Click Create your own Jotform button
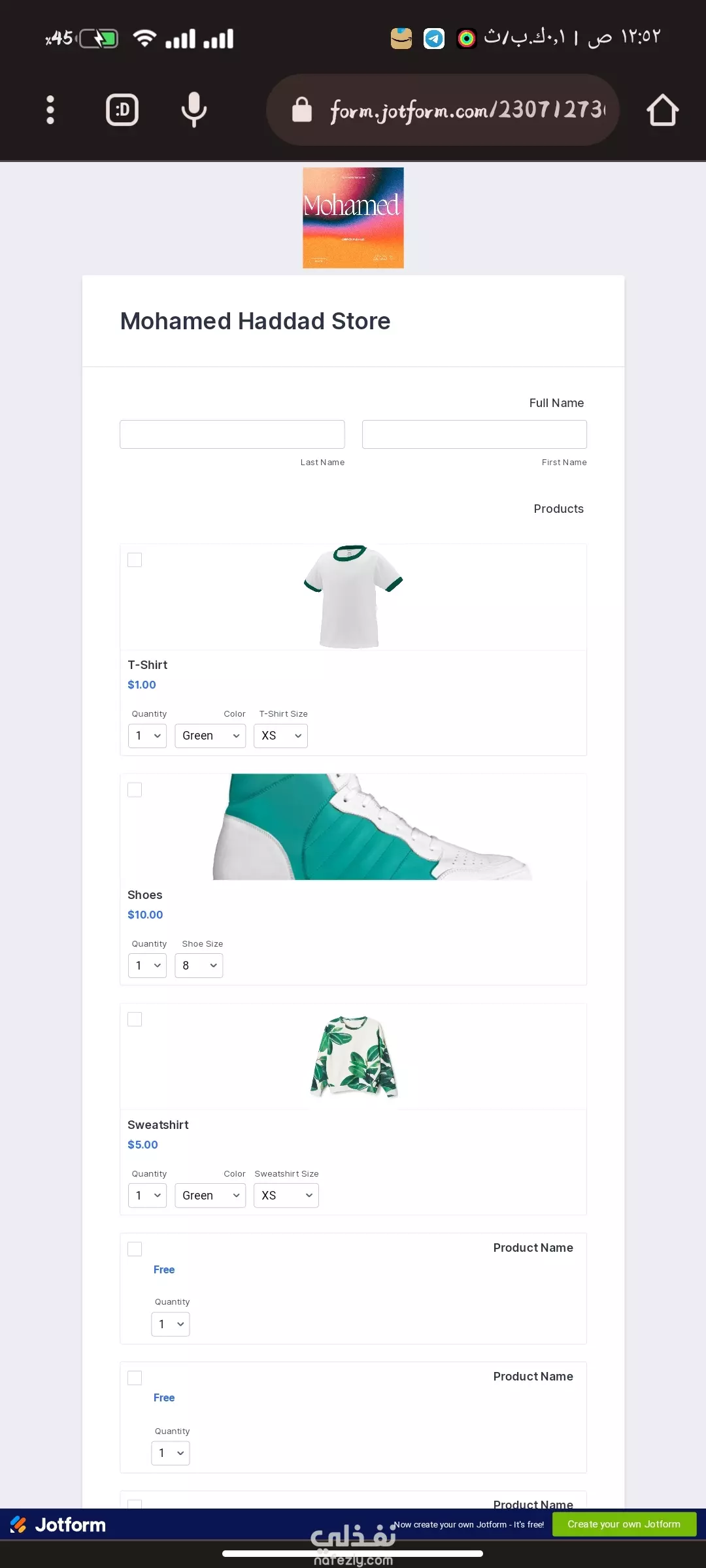Screen dimensions: 706x1568 pyautogui.click(x=624, y=1524)
